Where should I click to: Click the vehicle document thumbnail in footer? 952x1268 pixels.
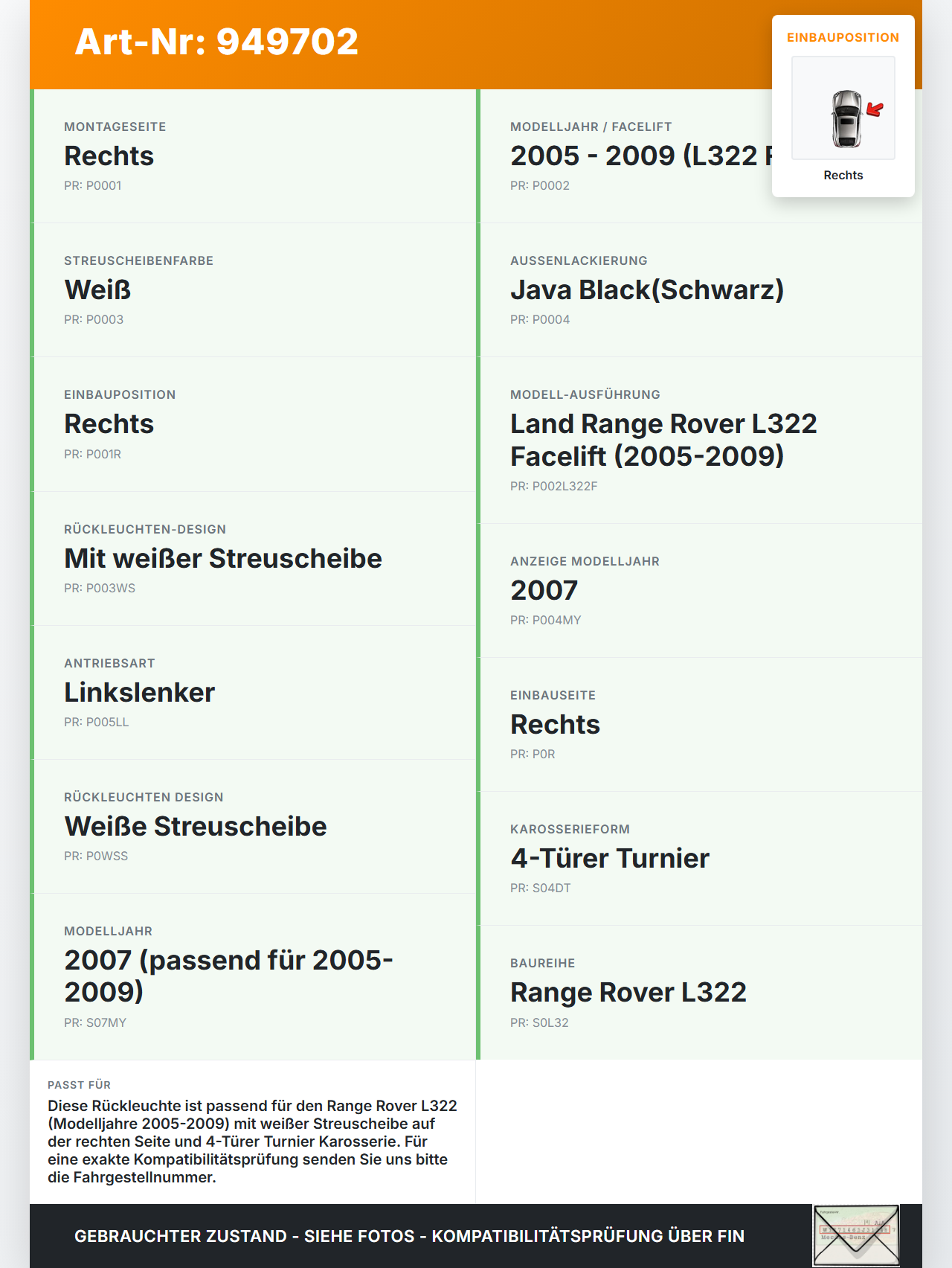click(856, 1236)
